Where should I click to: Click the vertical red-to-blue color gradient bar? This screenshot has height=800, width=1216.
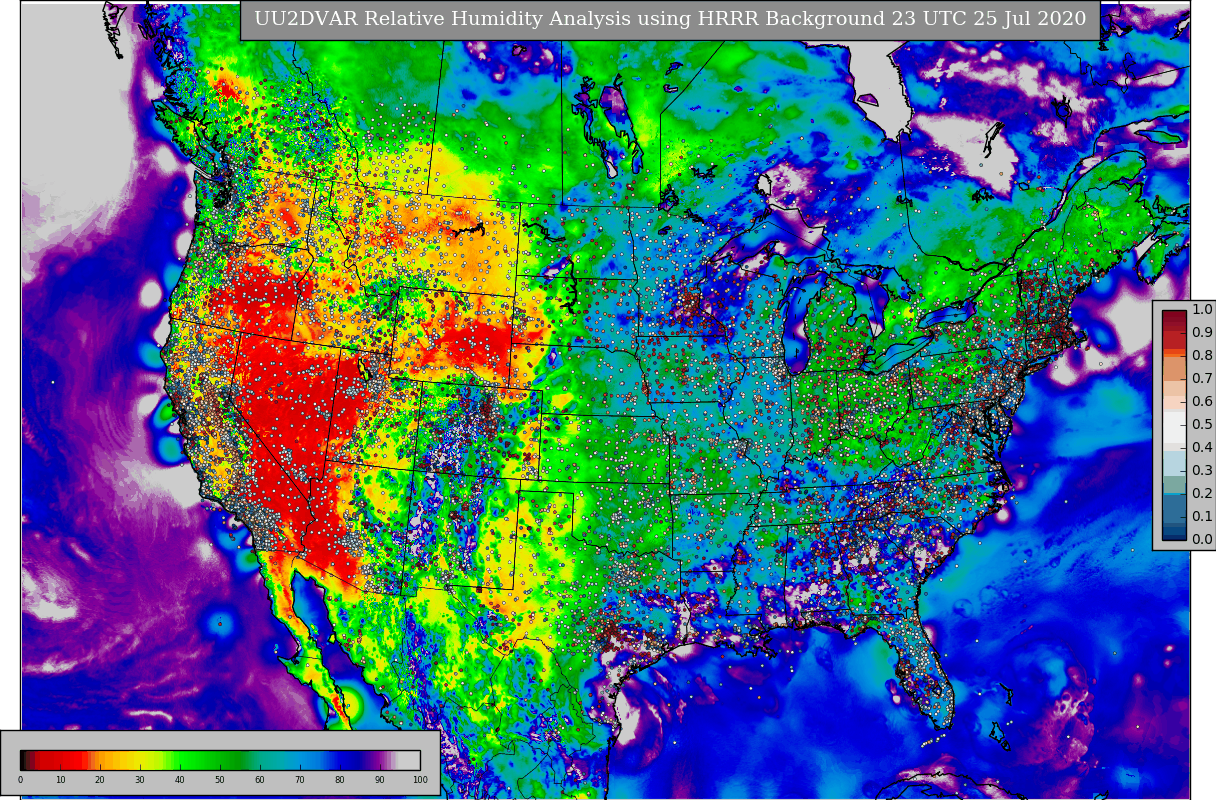1174,425
